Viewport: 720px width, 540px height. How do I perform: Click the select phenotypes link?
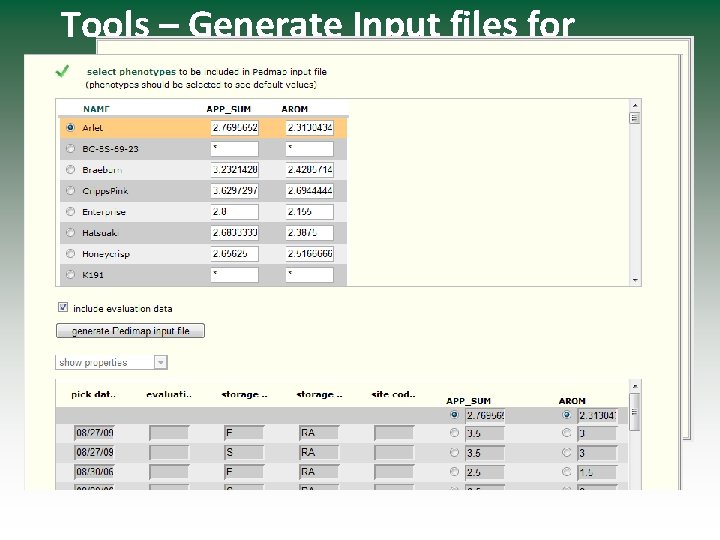pyautogui.click(x=131, y=72)
